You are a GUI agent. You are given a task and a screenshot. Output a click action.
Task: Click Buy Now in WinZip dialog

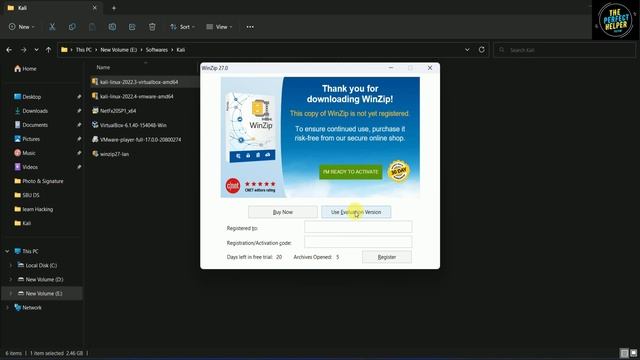283,212
